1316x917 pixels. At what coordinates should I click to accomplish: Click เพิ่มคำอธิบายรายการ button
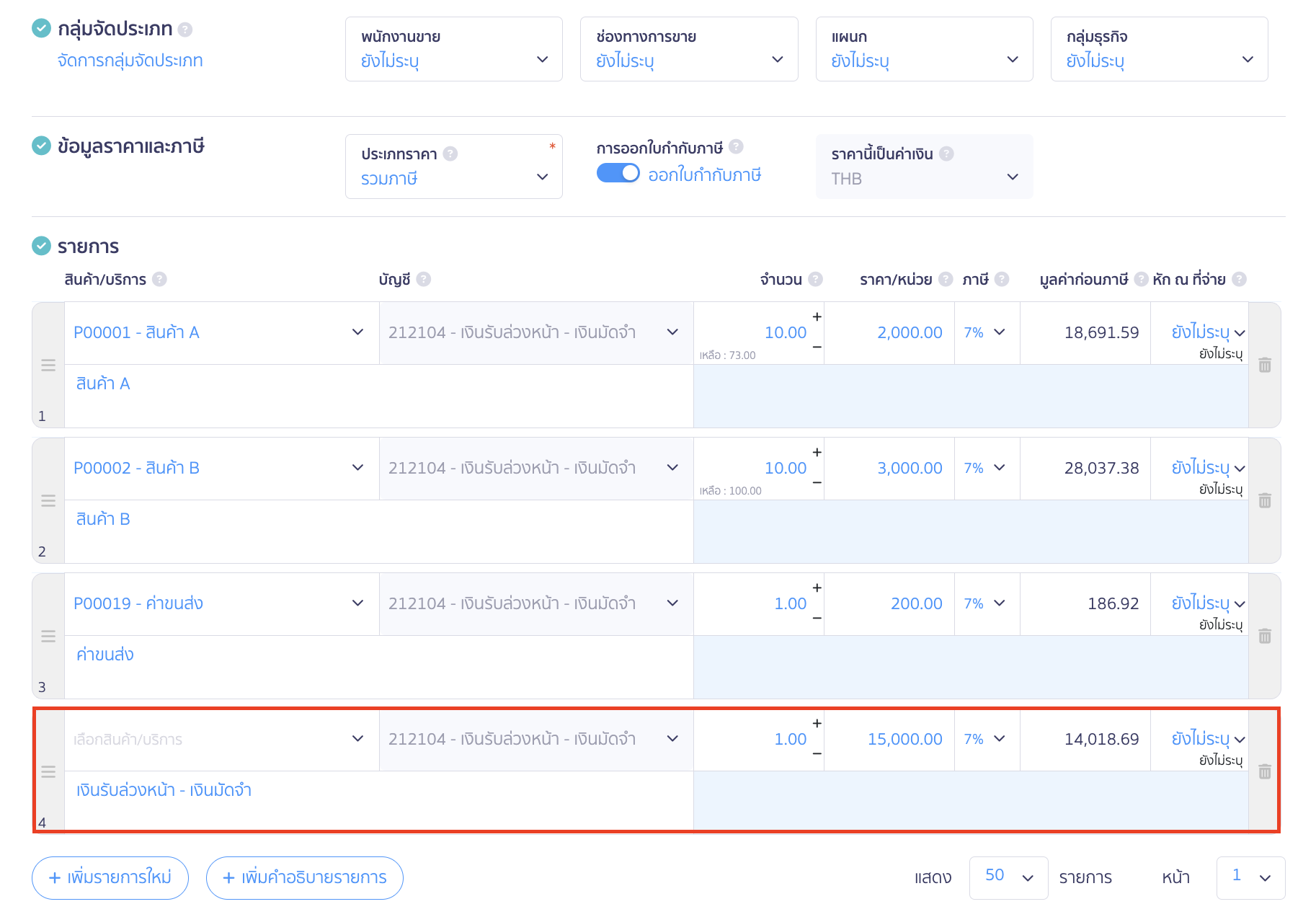305,877
